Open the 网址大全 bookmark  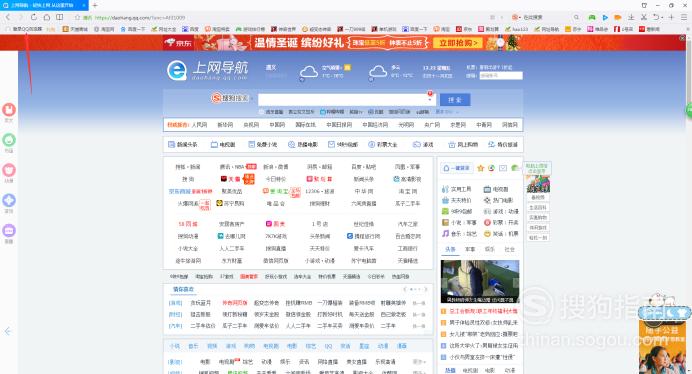click(x=164, y=29)
